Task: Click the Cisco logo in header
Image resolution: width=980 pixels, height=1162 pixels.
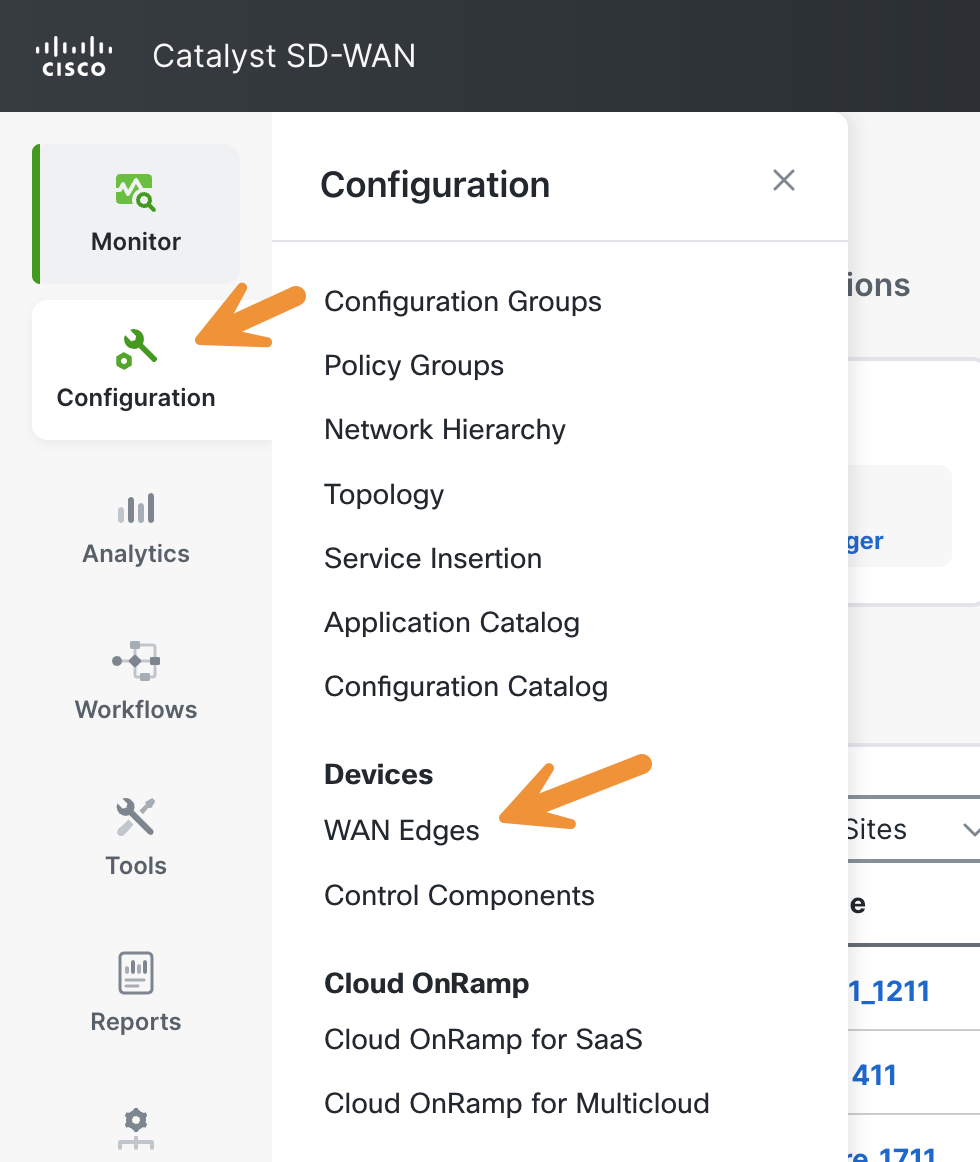Action: coord(74,56)
